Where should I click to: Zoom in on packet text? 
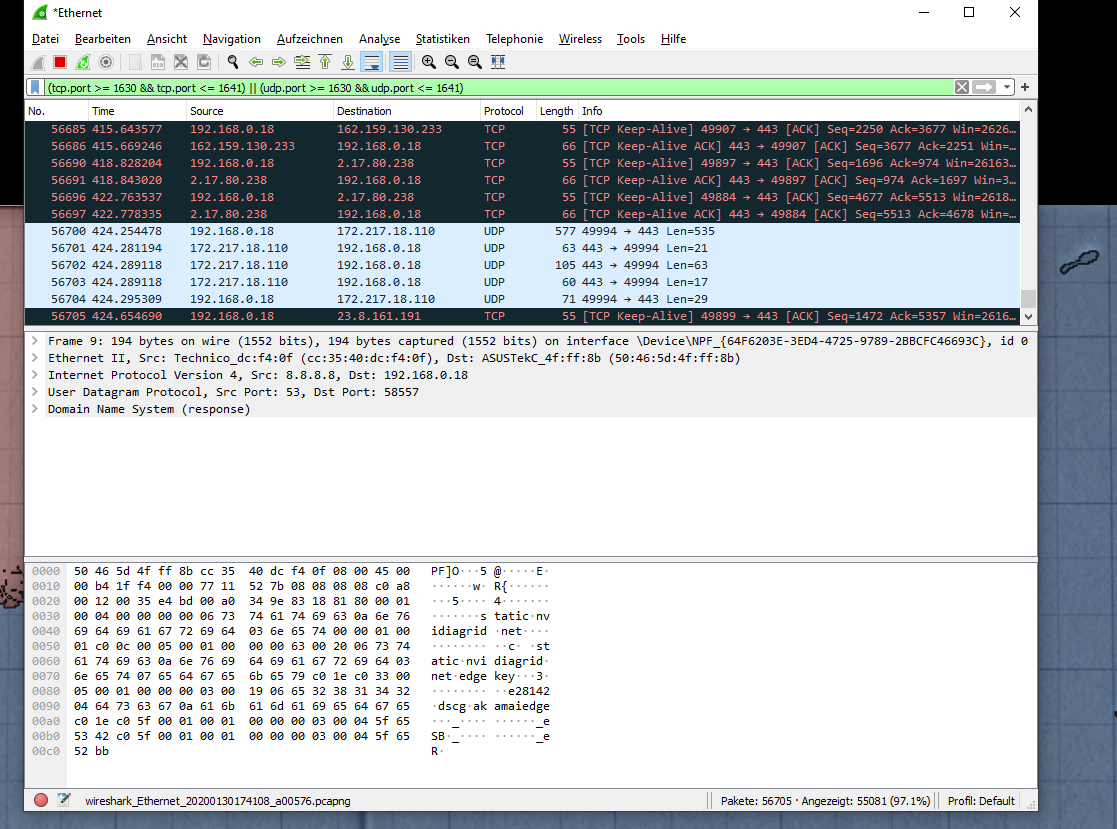pos(429,63)
